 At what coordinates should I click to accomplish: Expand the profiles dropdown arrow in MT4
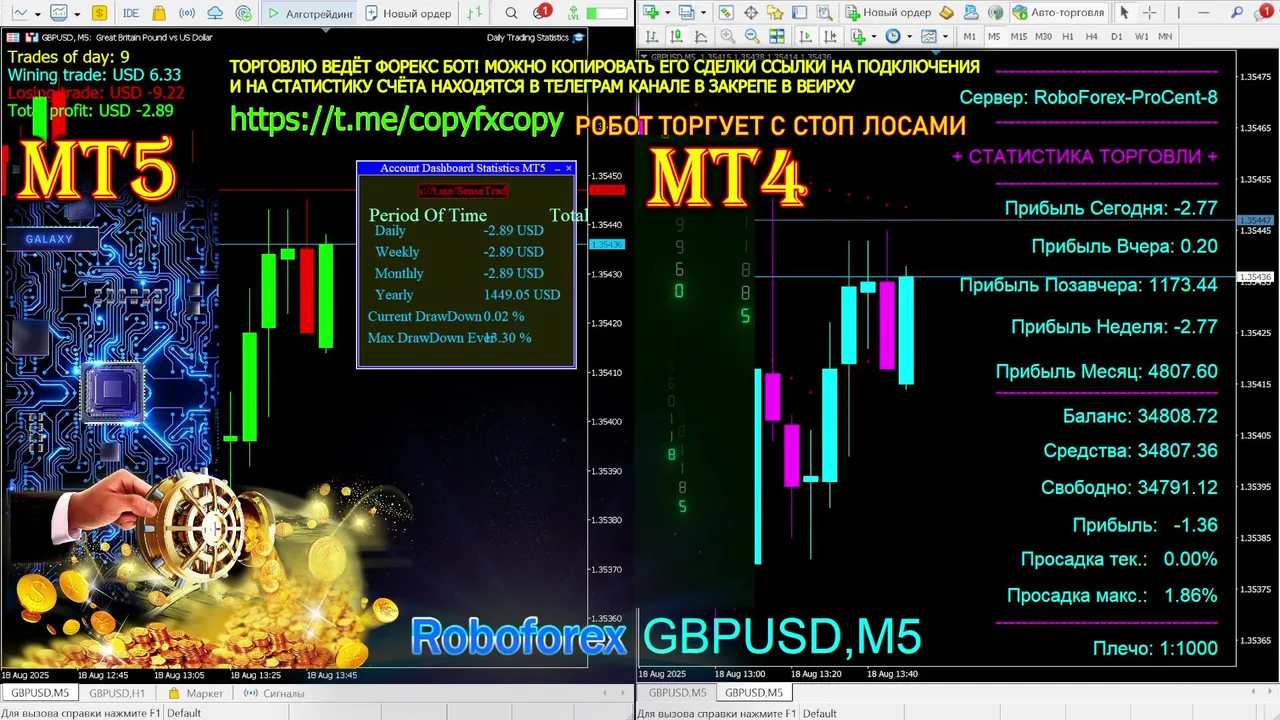tap(703, 13)
